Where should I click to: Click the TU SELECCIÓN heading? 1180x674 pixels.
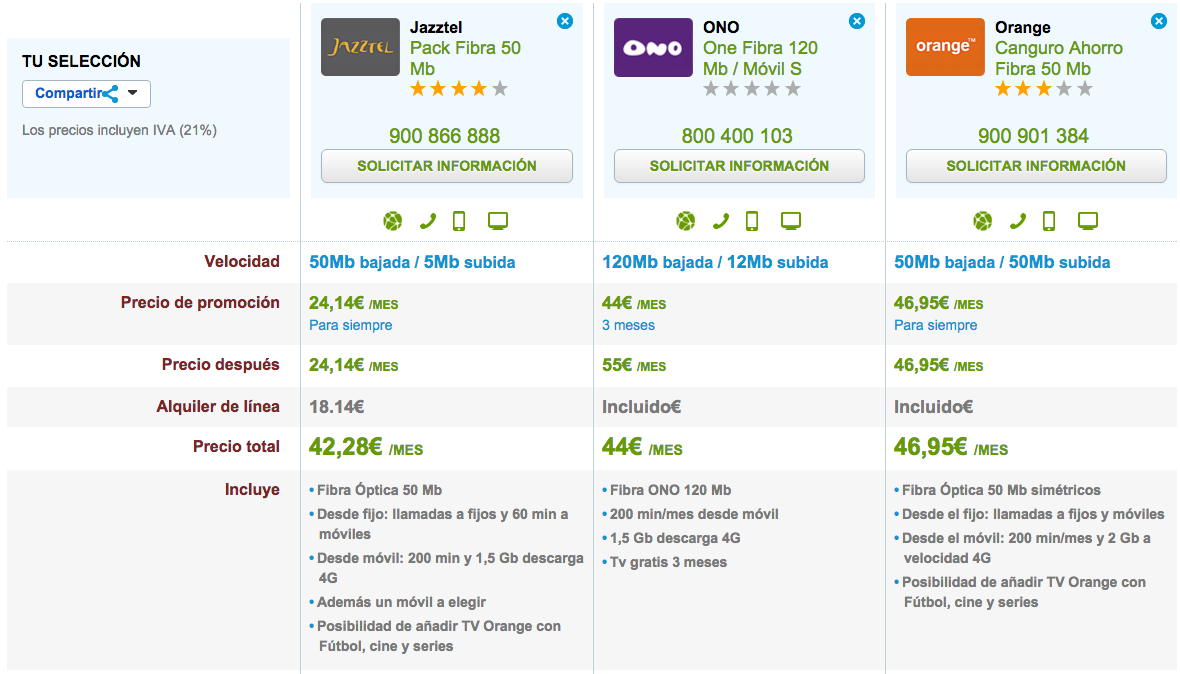[81, 61]
